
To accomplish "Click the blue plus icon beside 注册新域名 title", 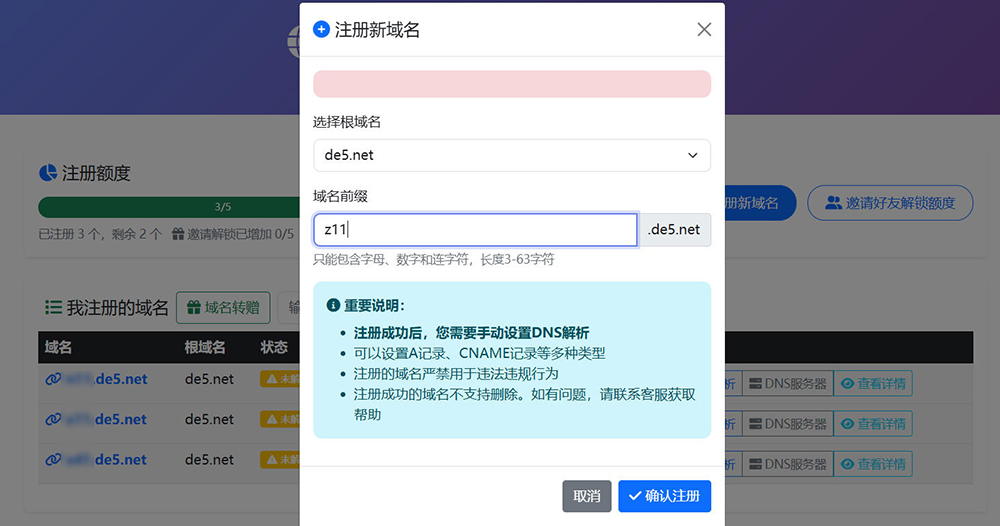I will [x=321, y=30].
